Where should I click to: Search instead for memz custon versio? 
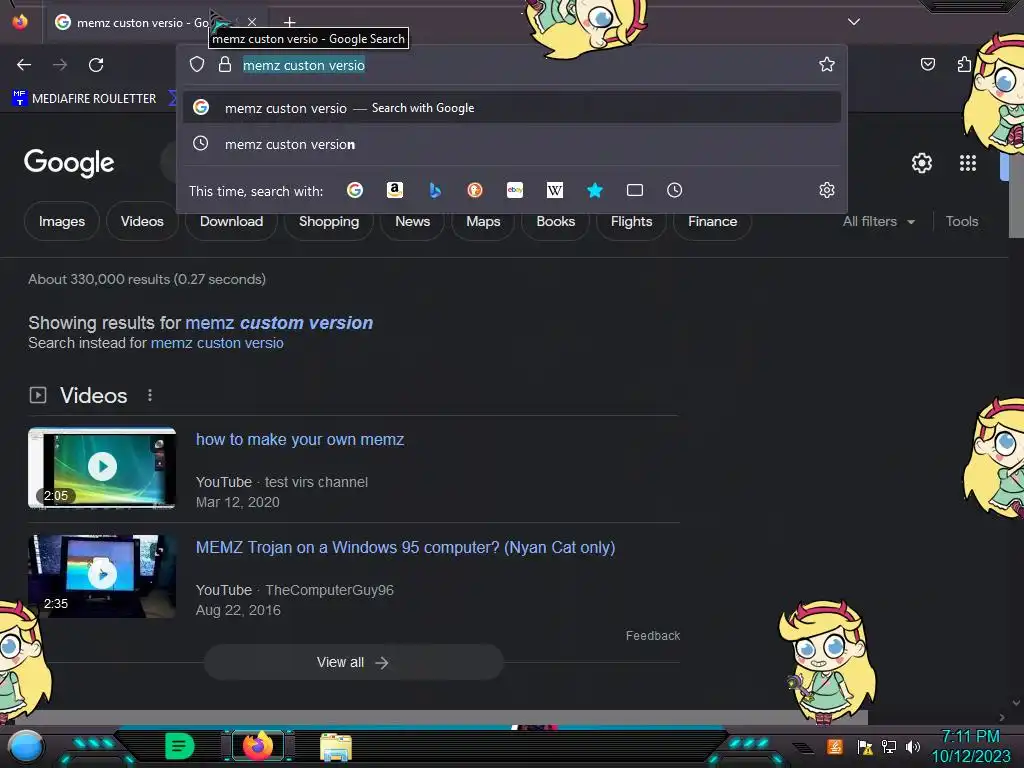217,343
